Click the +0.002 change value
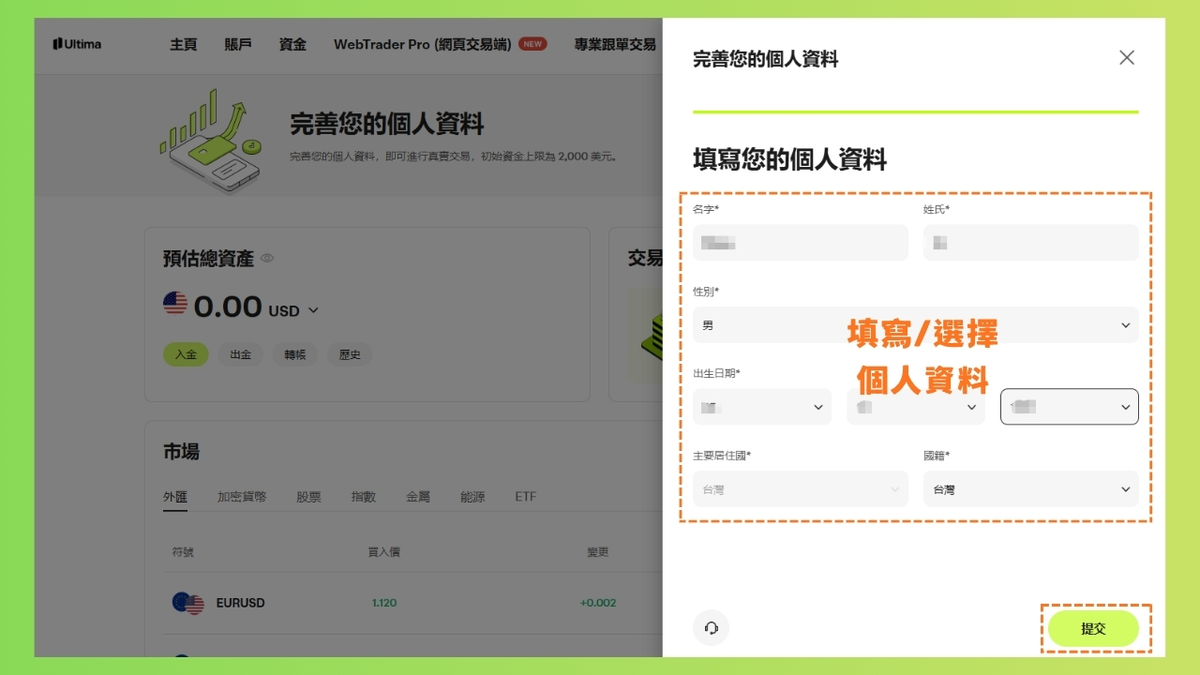Viewport: 1200px width, 675px height. click(598, 603)
